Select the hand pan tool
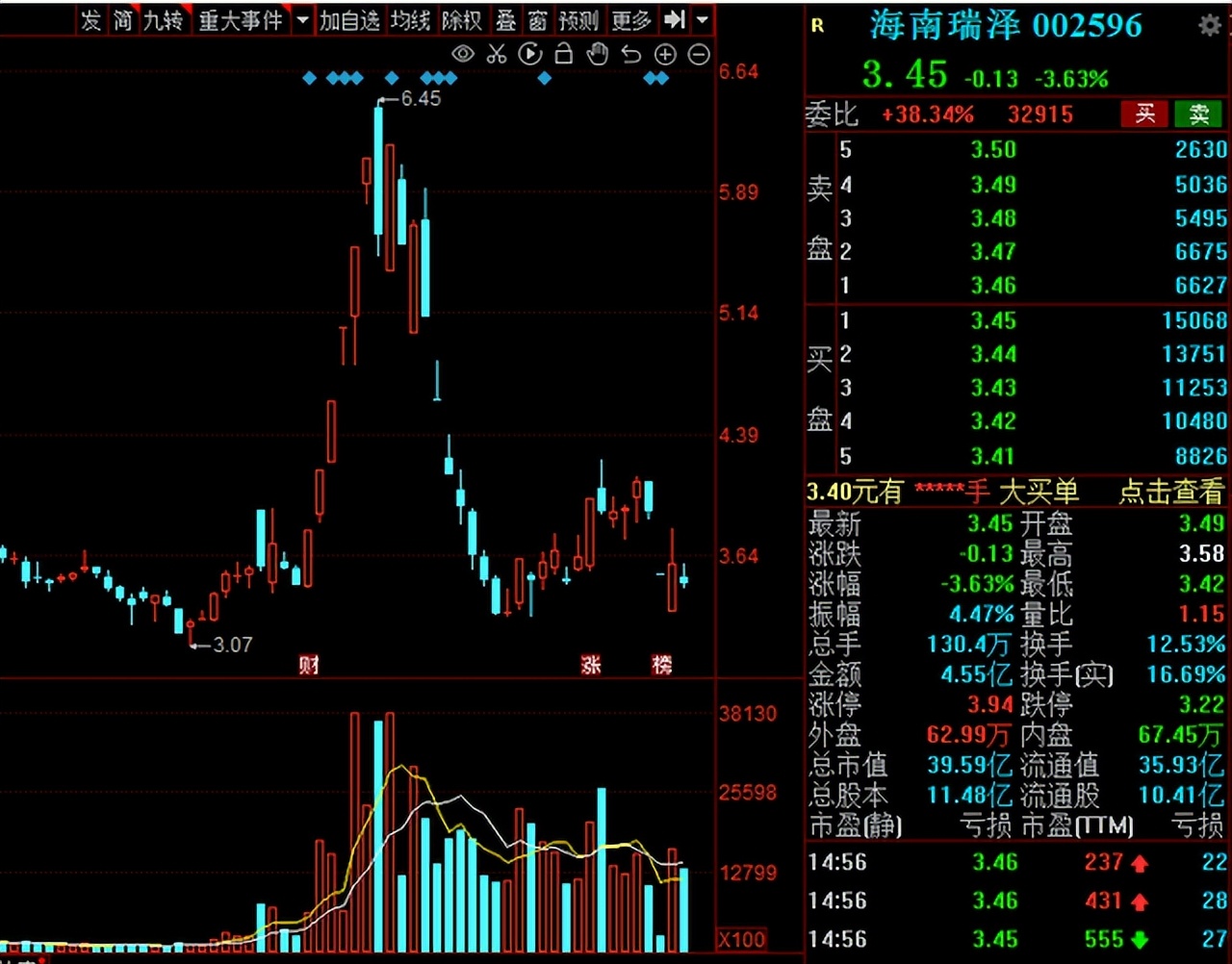 point(598,54)
